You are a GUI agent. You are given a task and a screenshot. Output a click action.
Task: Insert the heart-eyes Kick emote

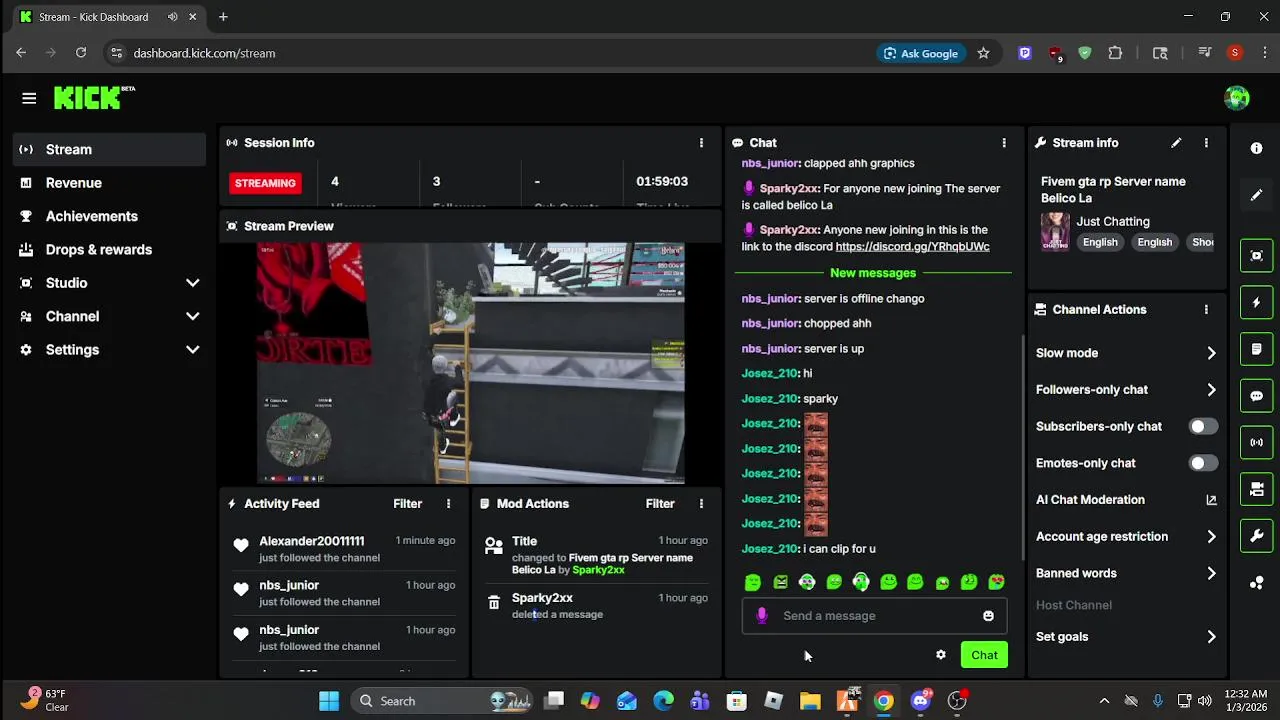(x=996, y=582)
